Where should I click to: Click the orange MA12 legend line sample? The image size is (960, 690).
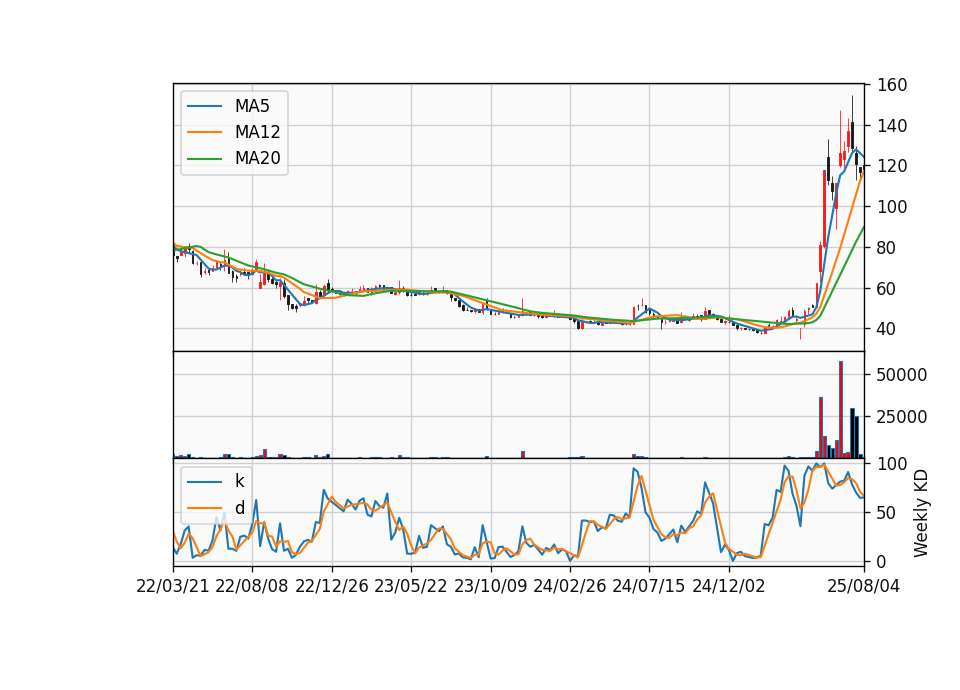click(x=204, y=132)
